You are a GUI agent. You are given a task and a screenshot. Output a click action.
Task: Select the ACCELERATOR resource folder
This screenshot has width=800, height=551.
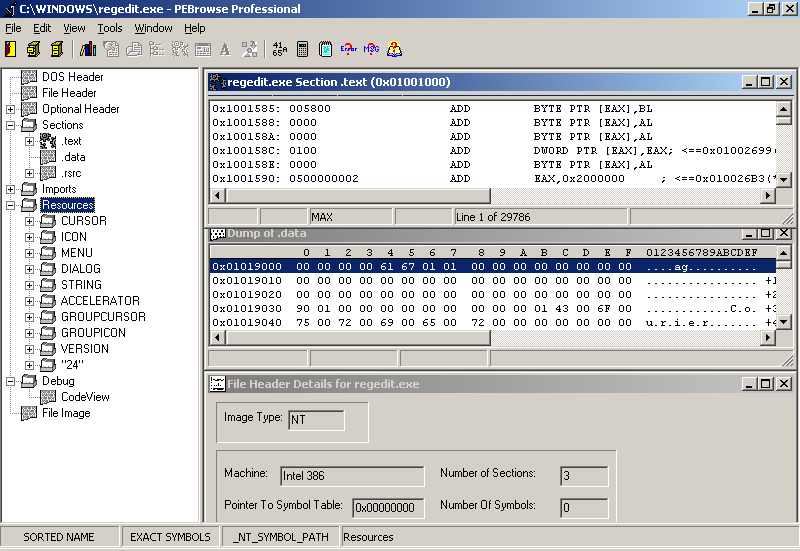pyautogui.click(x=100, y=301)
